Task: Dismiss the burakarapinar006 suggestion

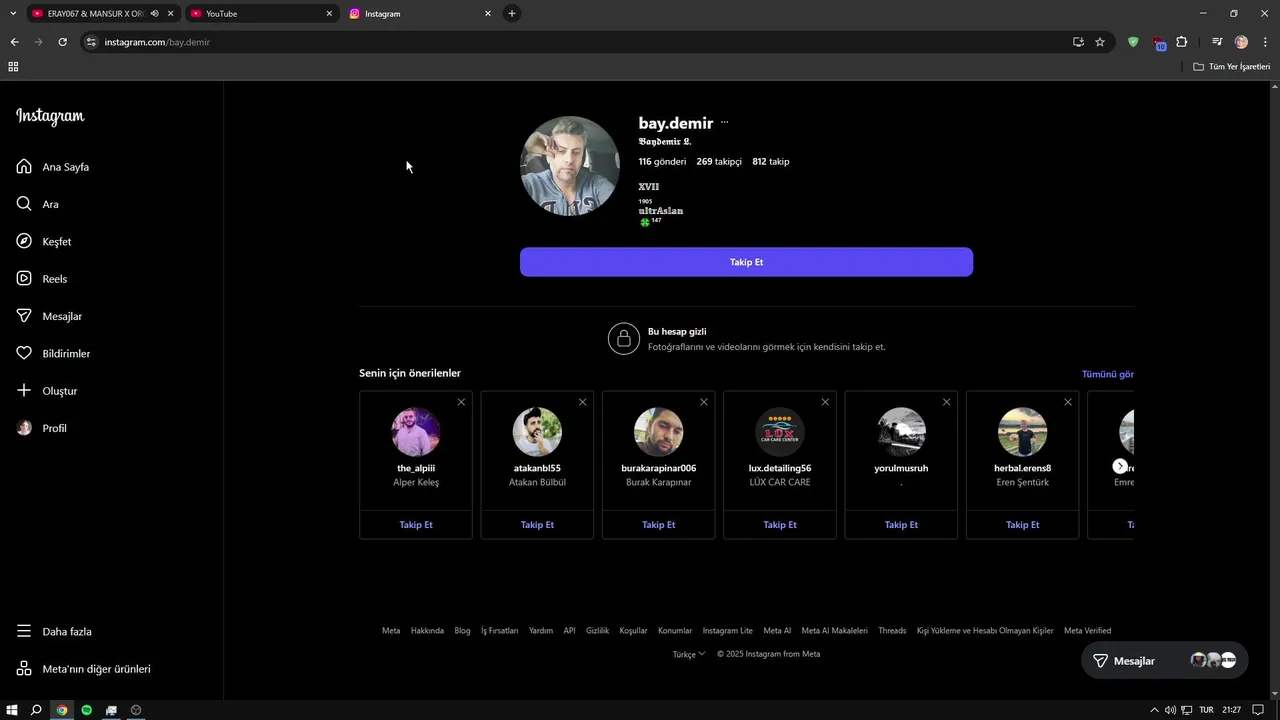Action: tap(704, 402)
